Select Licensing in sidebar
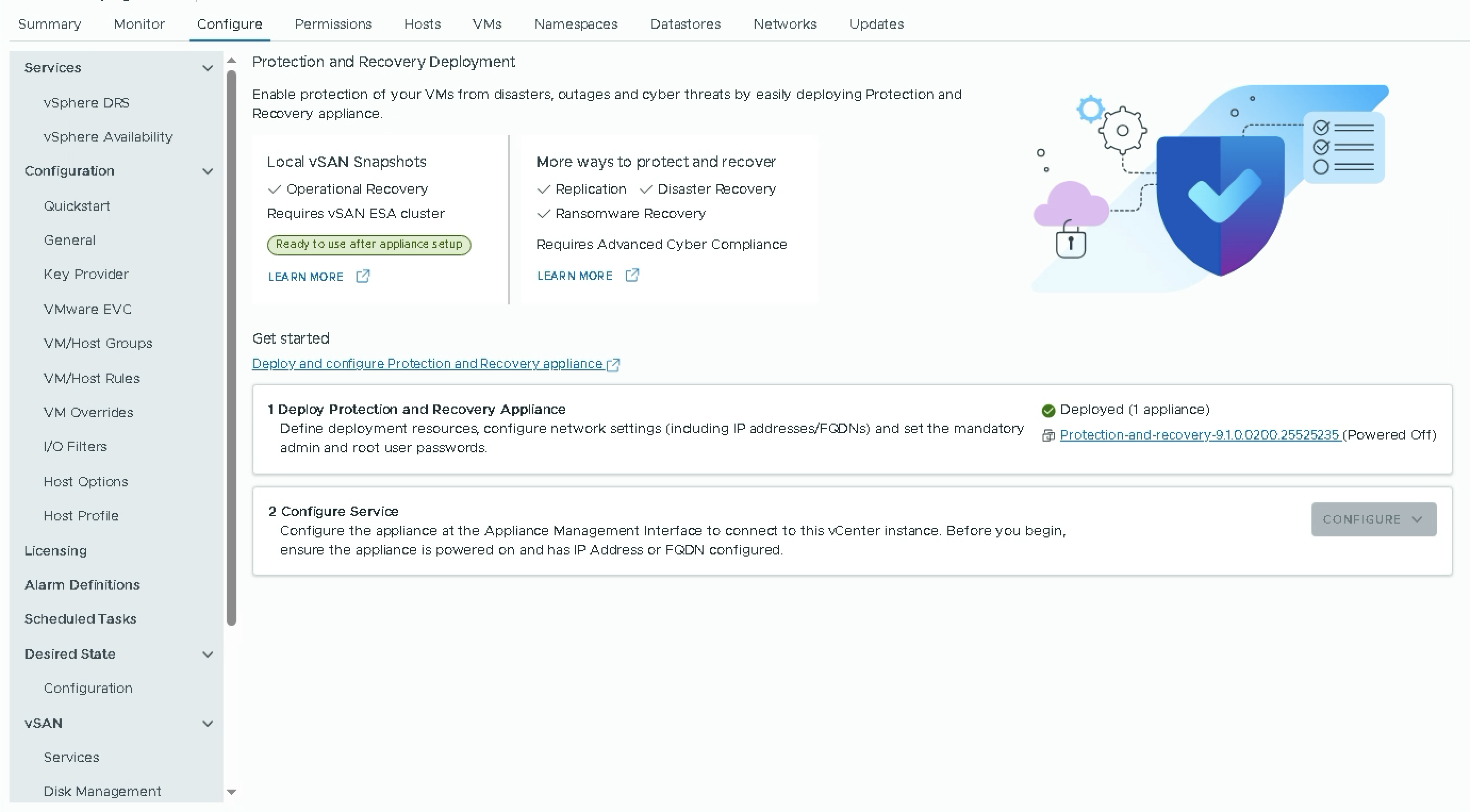 [55, 551]
